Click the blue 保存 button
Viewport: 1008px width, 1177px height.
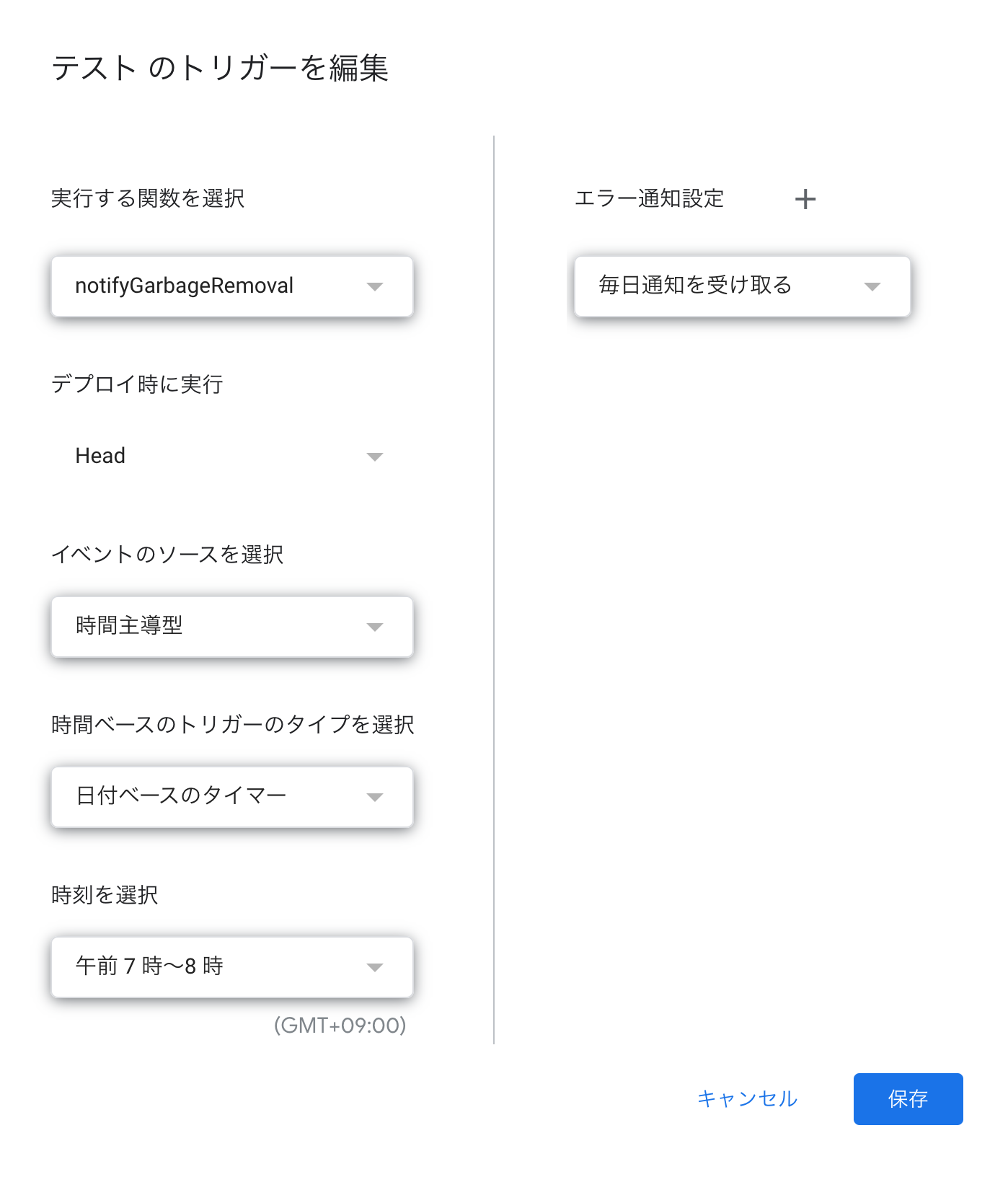tap(908, 1098)
